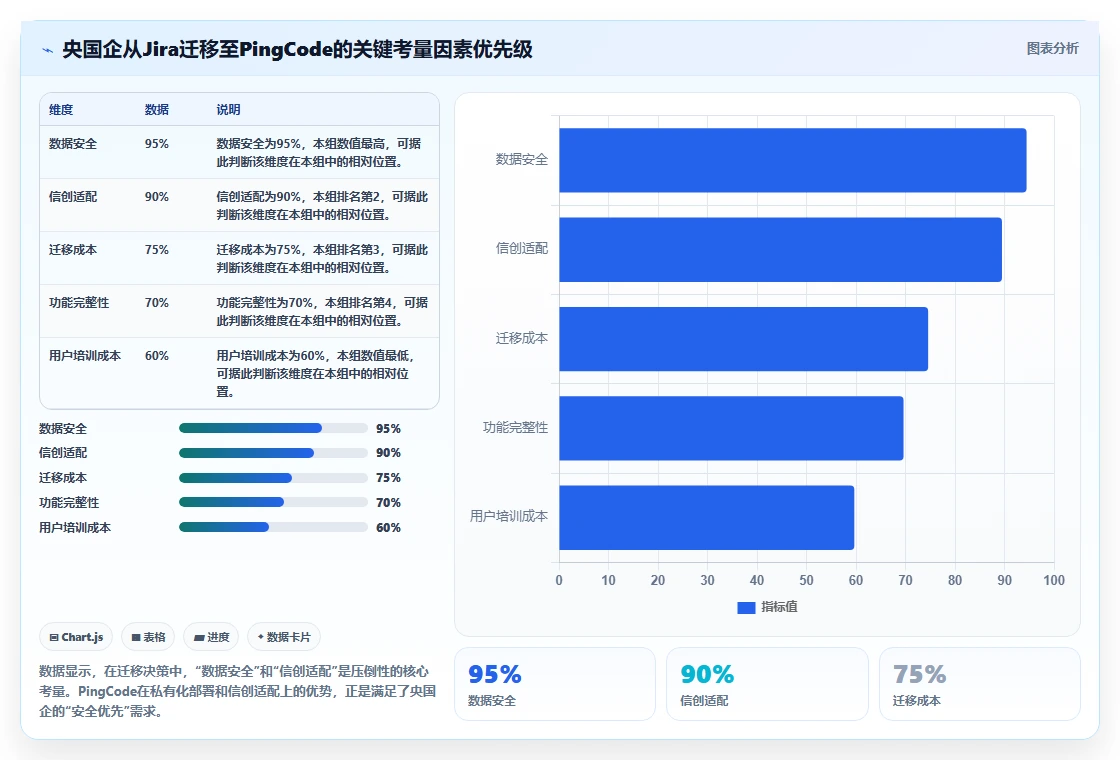Select the 进度 tag chip
The width and height of the screenshot is (1120, 760).
[x=211, y=637]
